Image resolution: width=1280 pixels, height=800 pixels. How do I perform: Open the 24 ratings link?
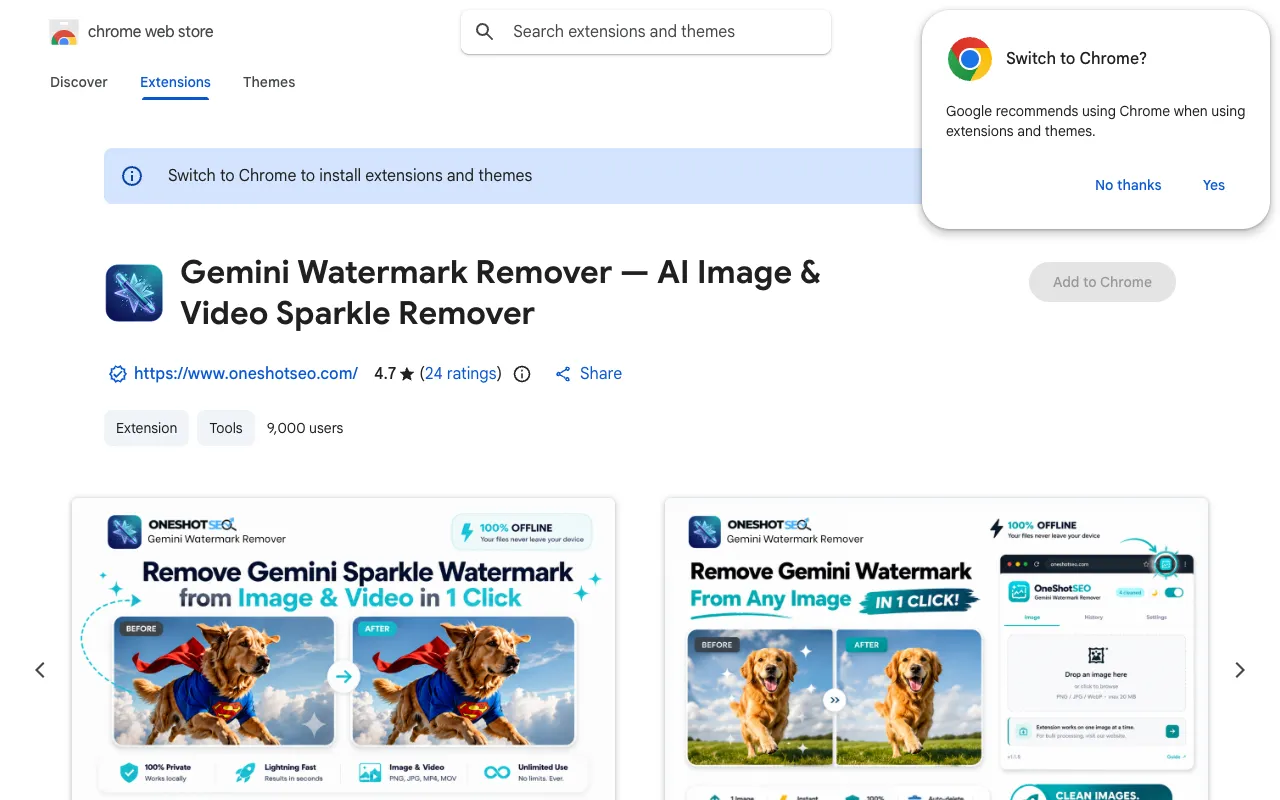461,374
